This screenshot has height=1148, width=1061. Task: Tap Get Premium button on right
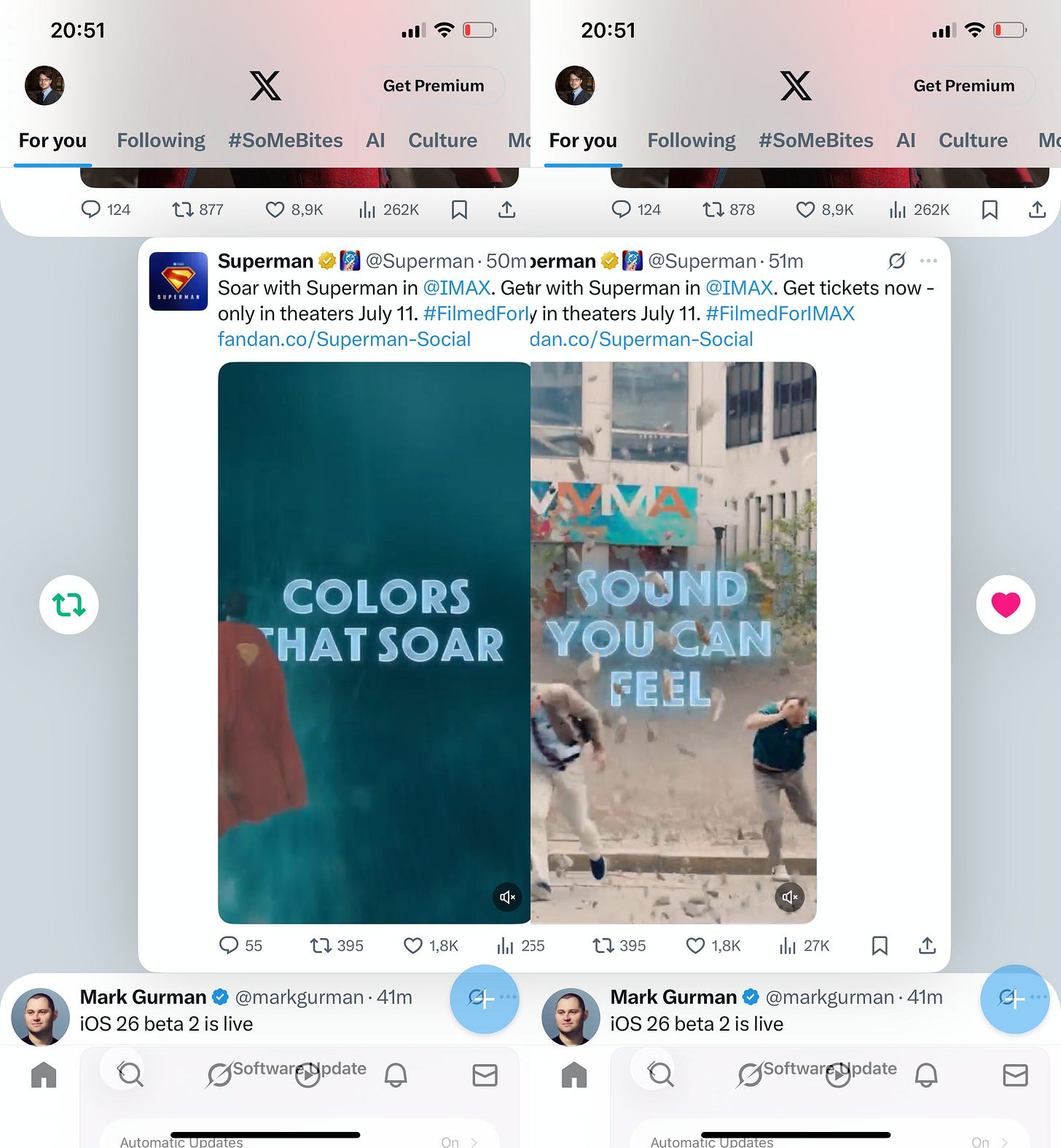[964, 85]
